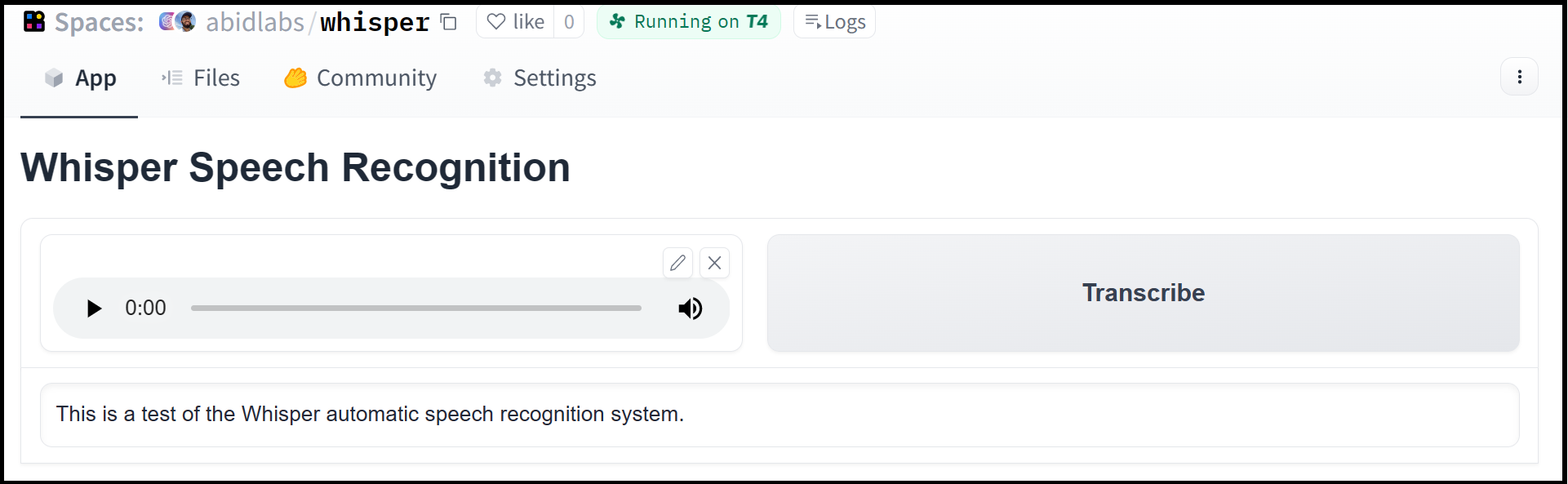Click the Running on T4 status badge
Screen dimensions: 1568x484
[x=689, y=22]
